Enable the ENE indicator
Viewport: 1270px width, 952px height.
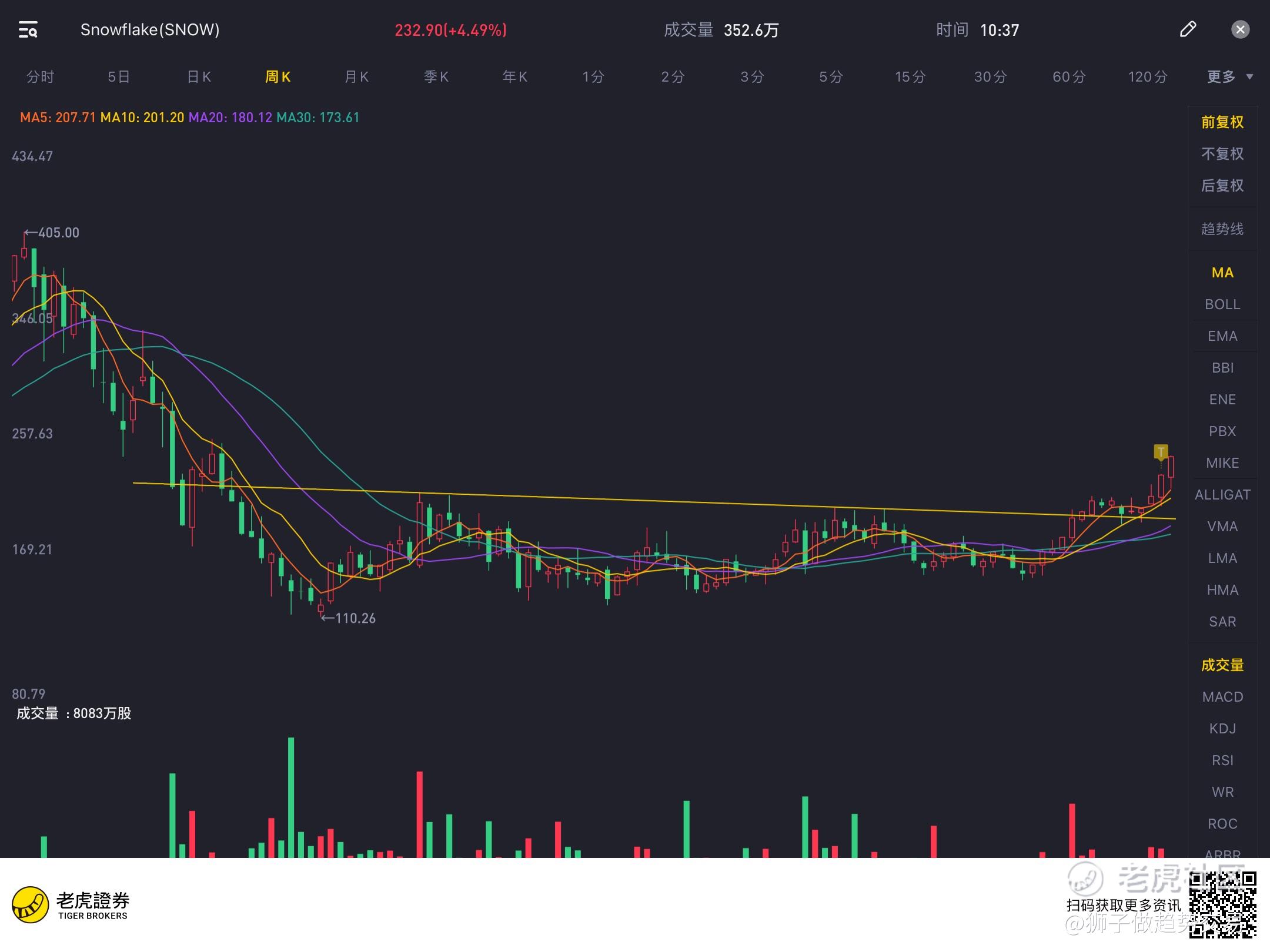[1222, 400]
